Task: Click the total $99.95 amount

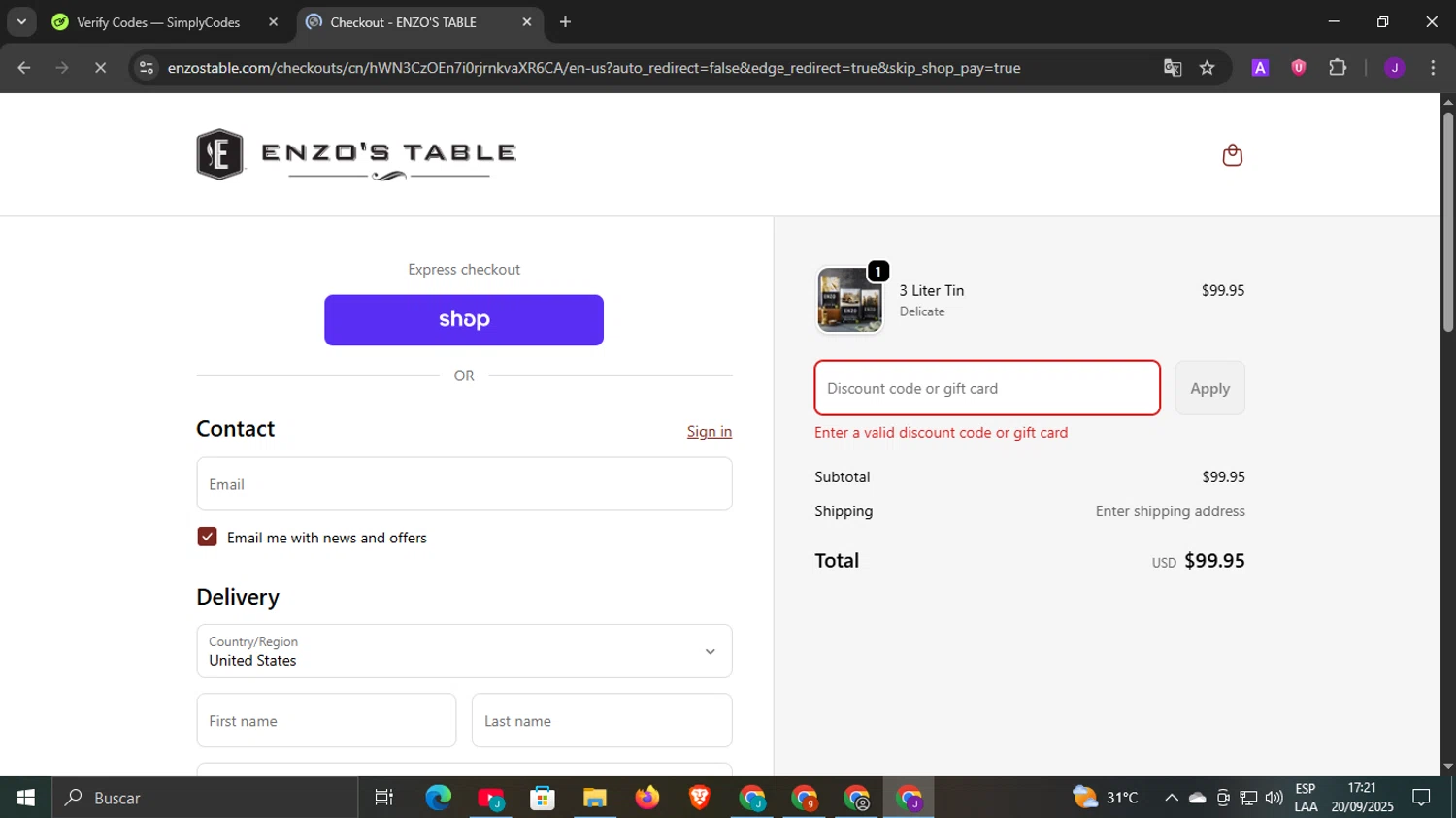Action: click(1214, 561)
